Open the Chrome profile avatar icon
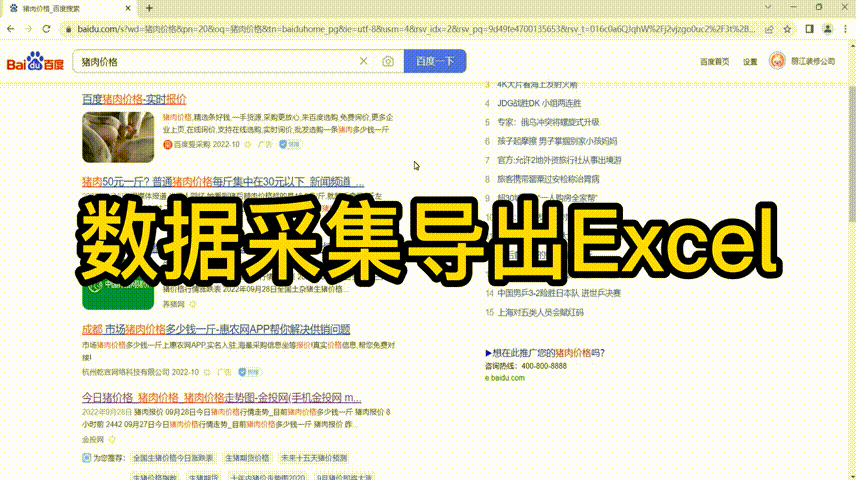Screen dimensions: 856x480 coord(828,29)
